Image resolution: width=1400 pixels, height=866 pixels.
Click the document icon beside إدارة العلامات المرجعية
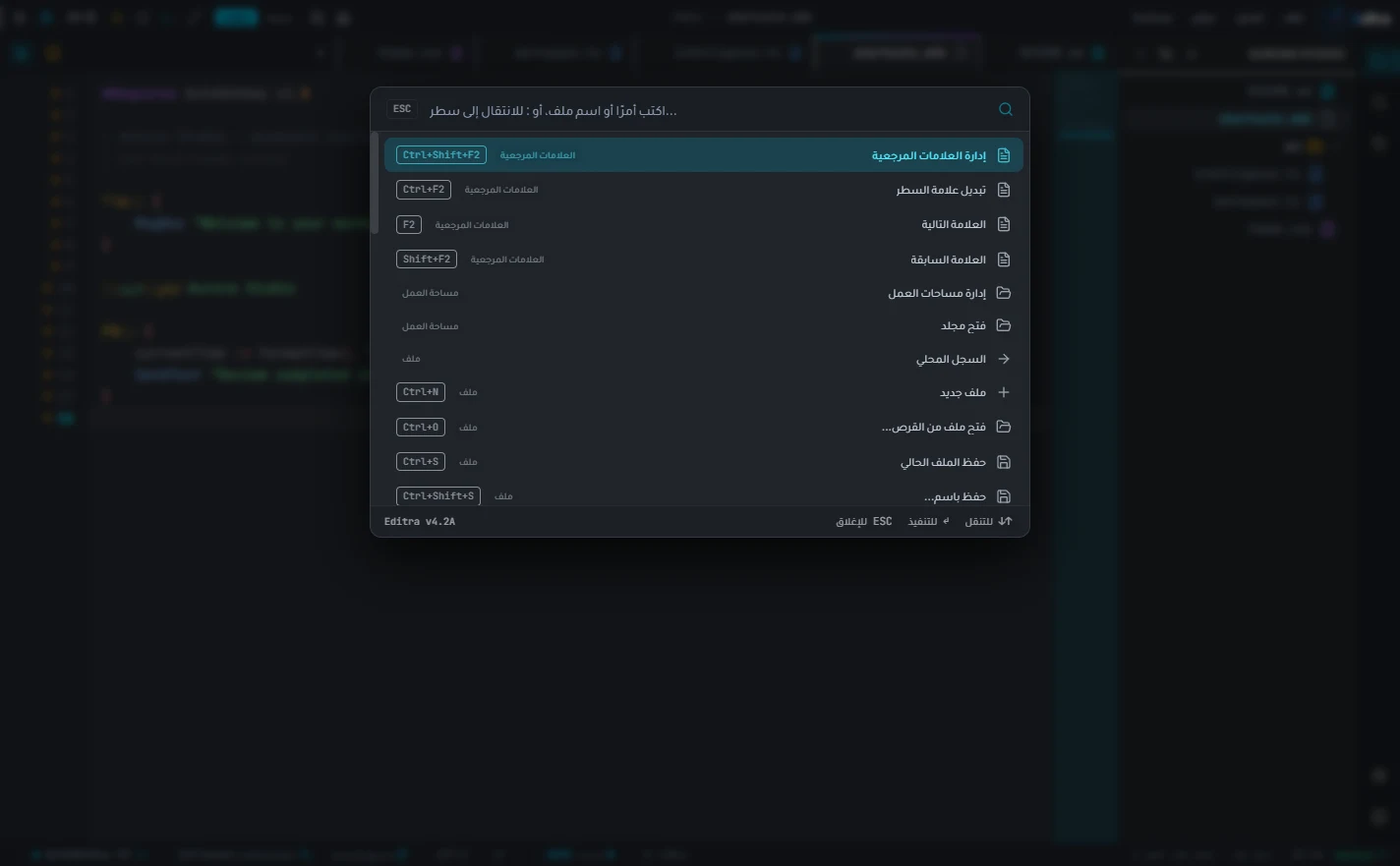click(x=1004, y=155)
